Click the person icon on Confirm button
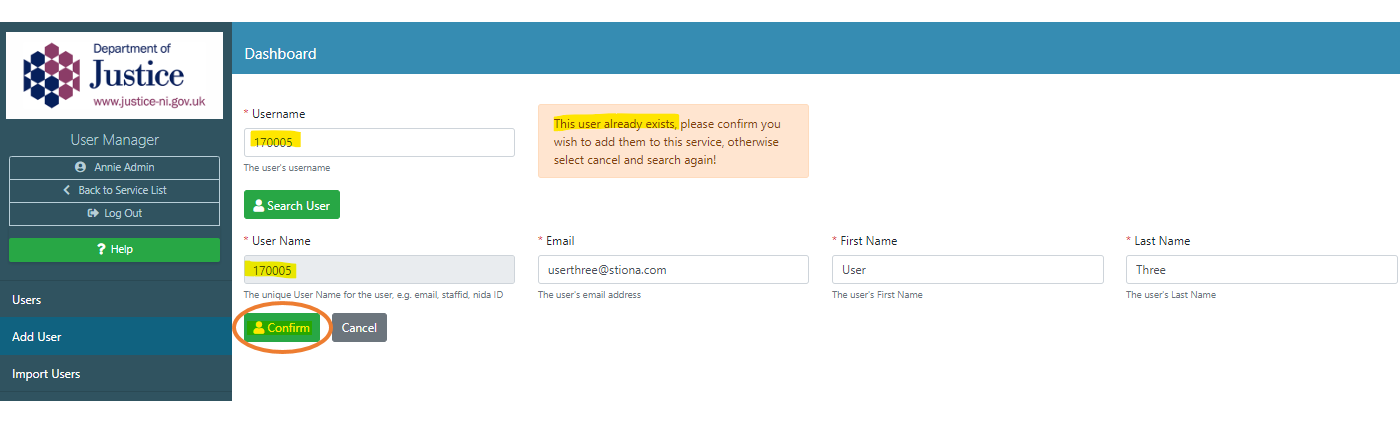This screenshot has width=1400, height=425. click(259, 328)
